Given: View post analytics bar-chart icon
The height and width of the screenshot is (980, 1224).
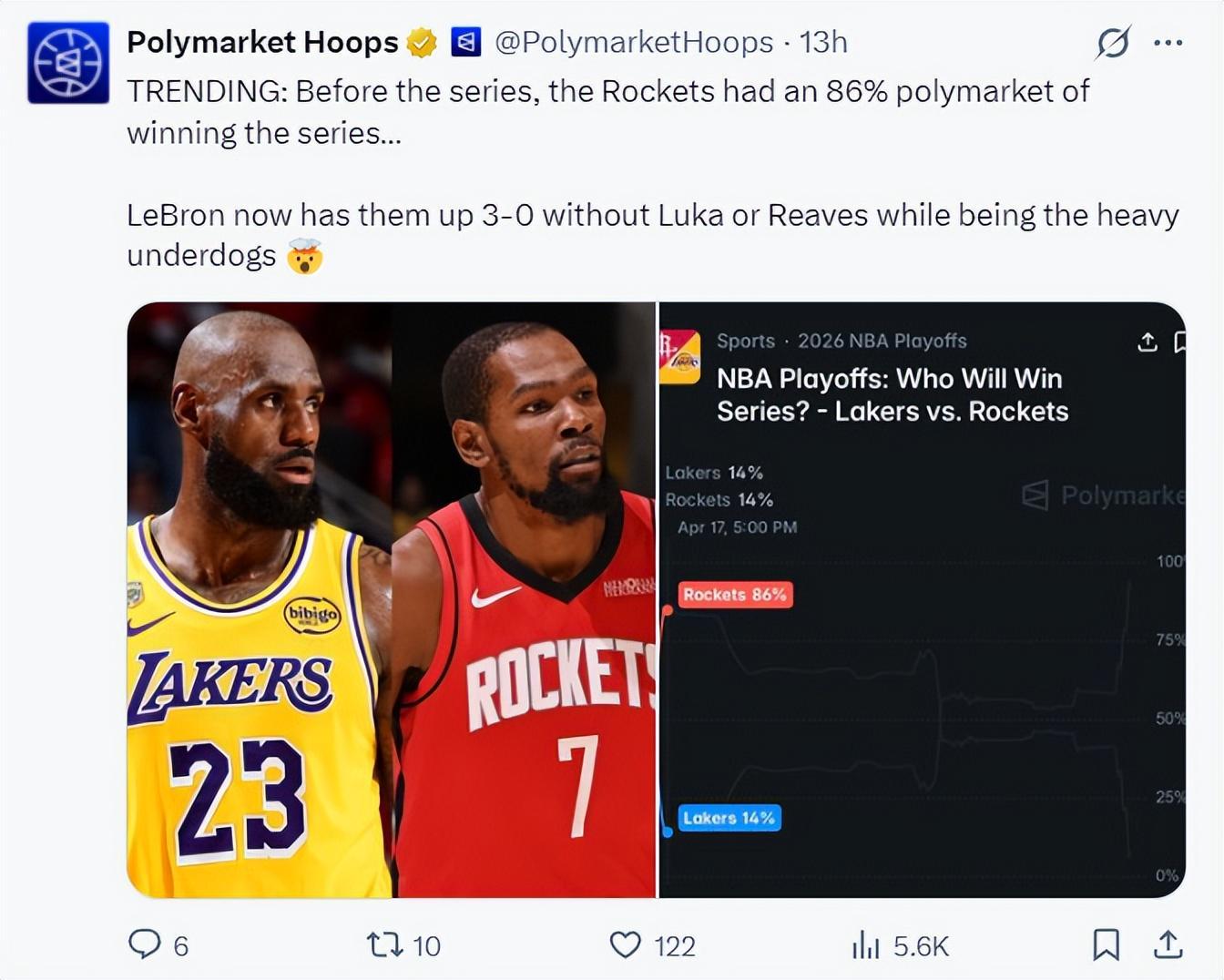Looking at the screenshot, I should pyautogui.click(x=865, y=945).
